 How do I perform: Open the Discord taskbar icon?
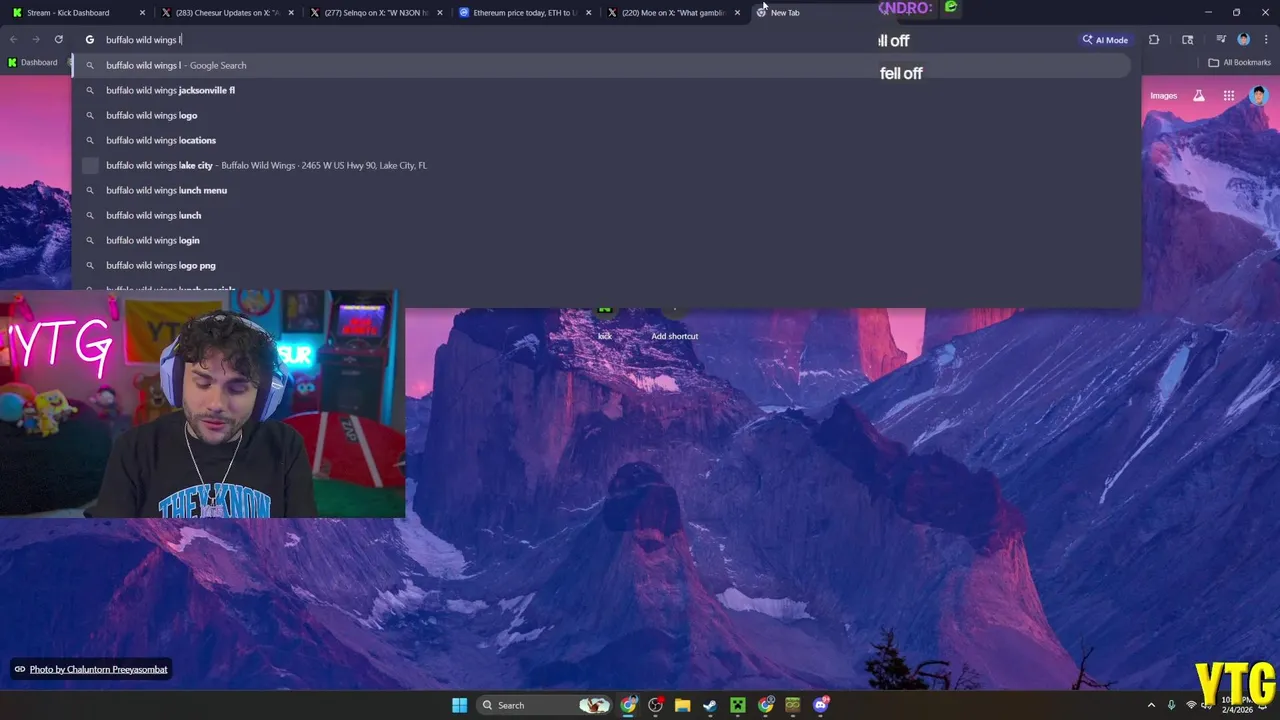821,705
